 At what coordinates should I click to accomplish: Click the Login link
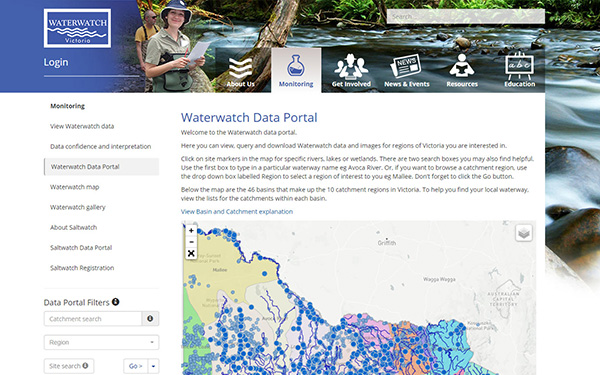click(x=56, y=62)
